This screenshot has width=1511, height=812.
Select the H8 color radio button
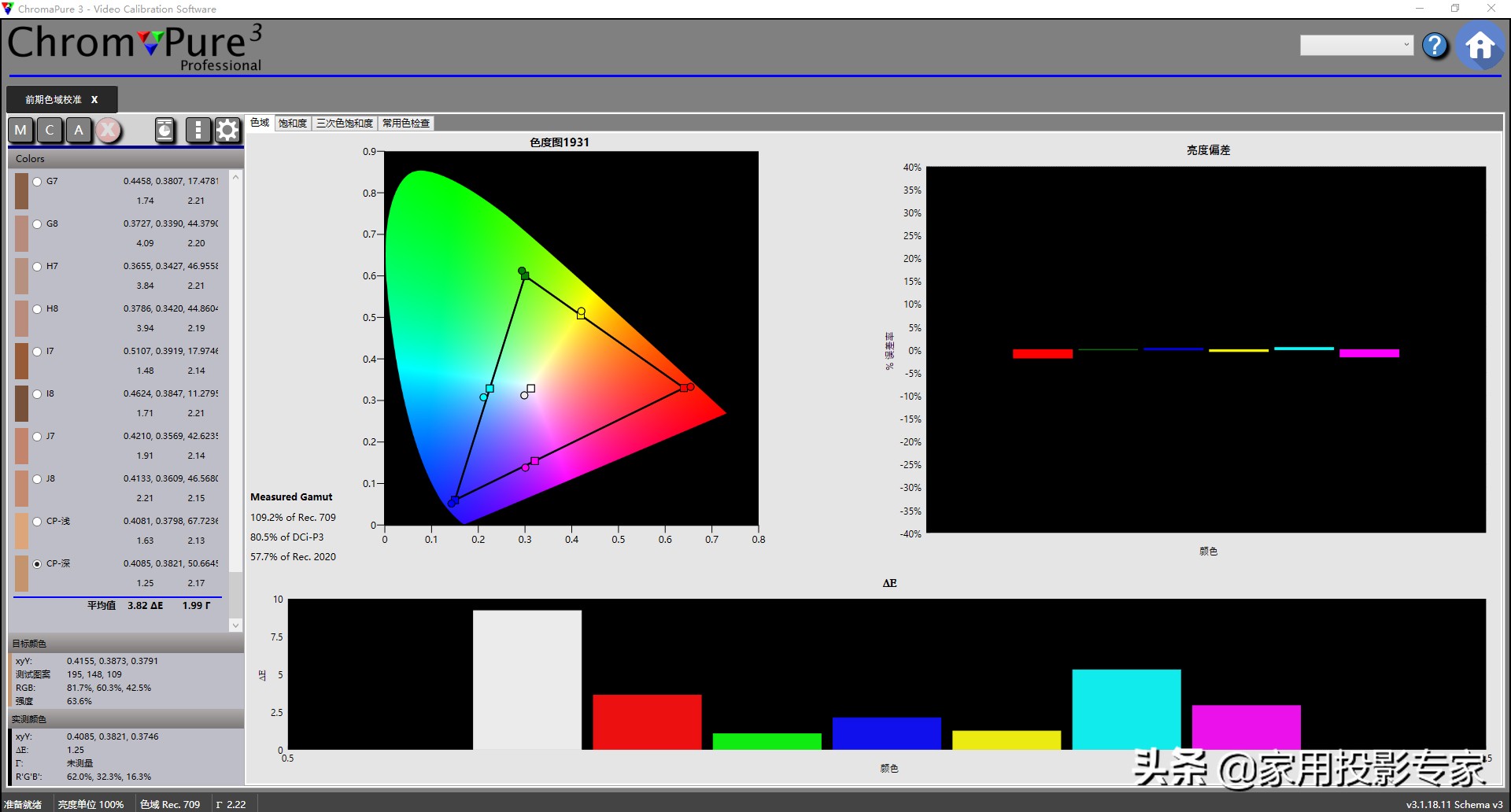point(37,309)
